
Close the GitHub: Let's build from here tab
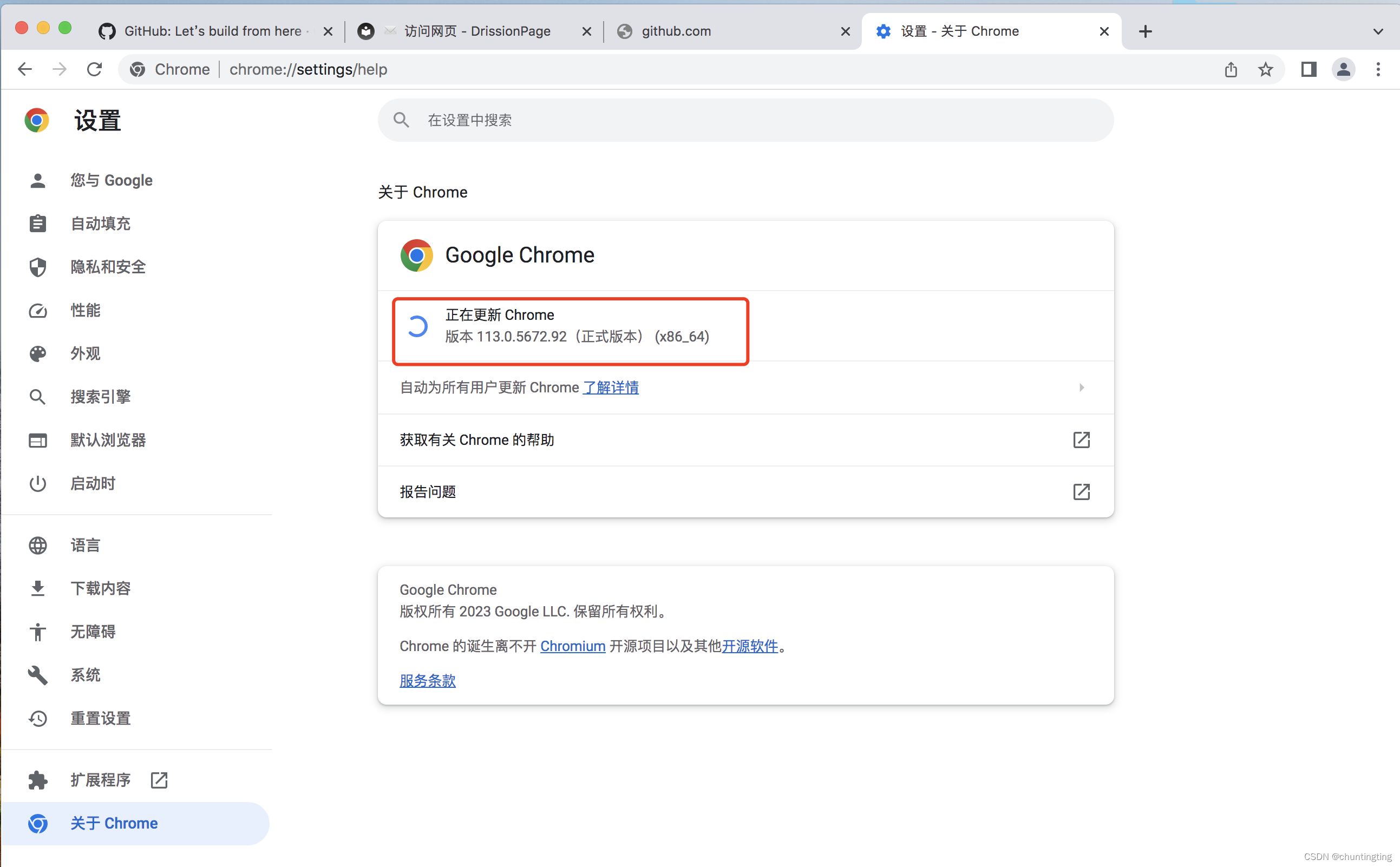[x=328, y=31]
